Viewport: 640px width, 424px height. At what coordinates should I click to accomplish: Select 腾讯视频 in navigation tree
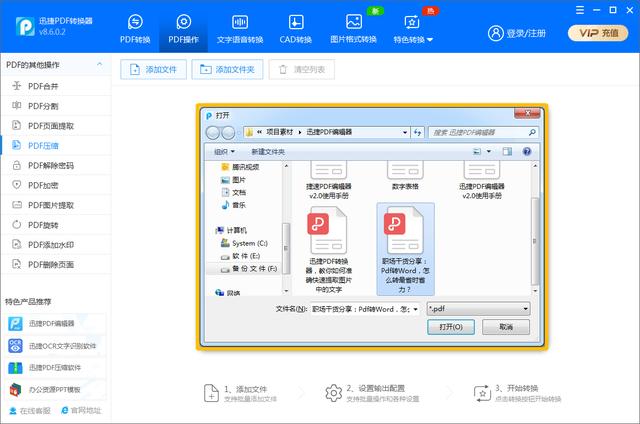[x=240, y=167]
